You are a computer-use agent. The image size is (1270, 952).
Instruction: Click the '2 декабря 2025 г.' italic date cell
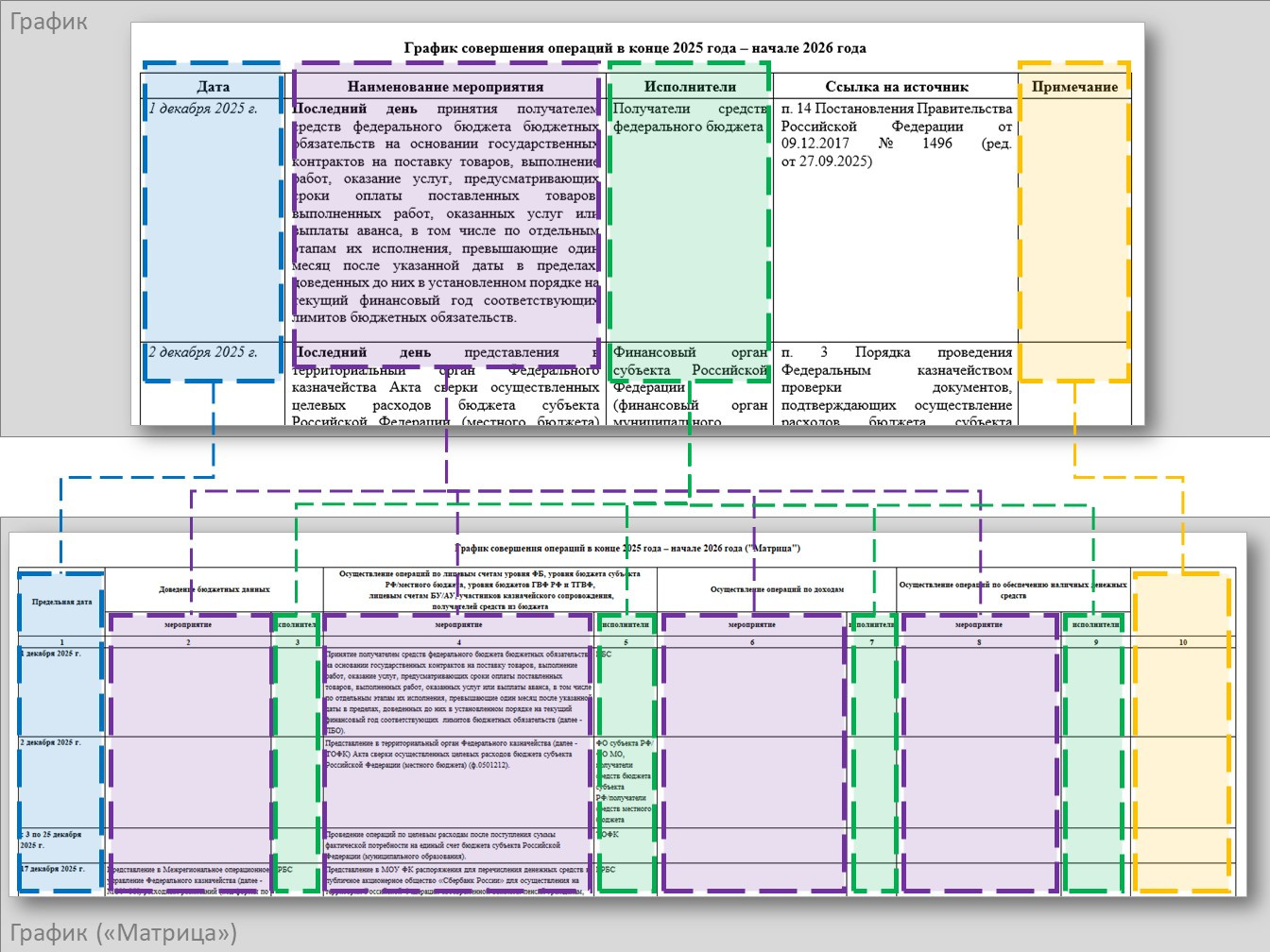click(x=202, y=352)
